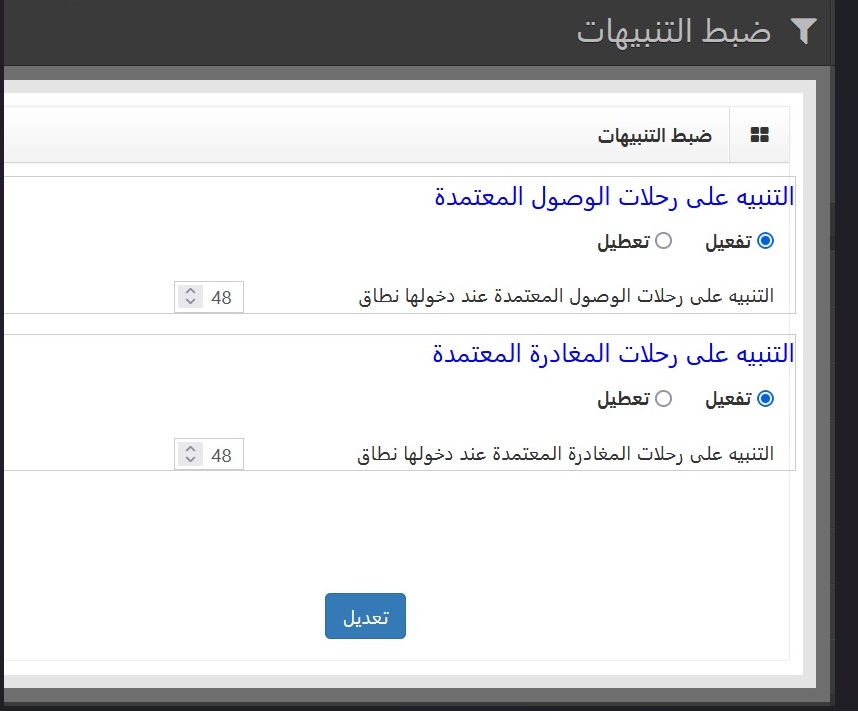Select تفعيل for arrival flights alert
The image size is (858, 723).
point(766,241)
